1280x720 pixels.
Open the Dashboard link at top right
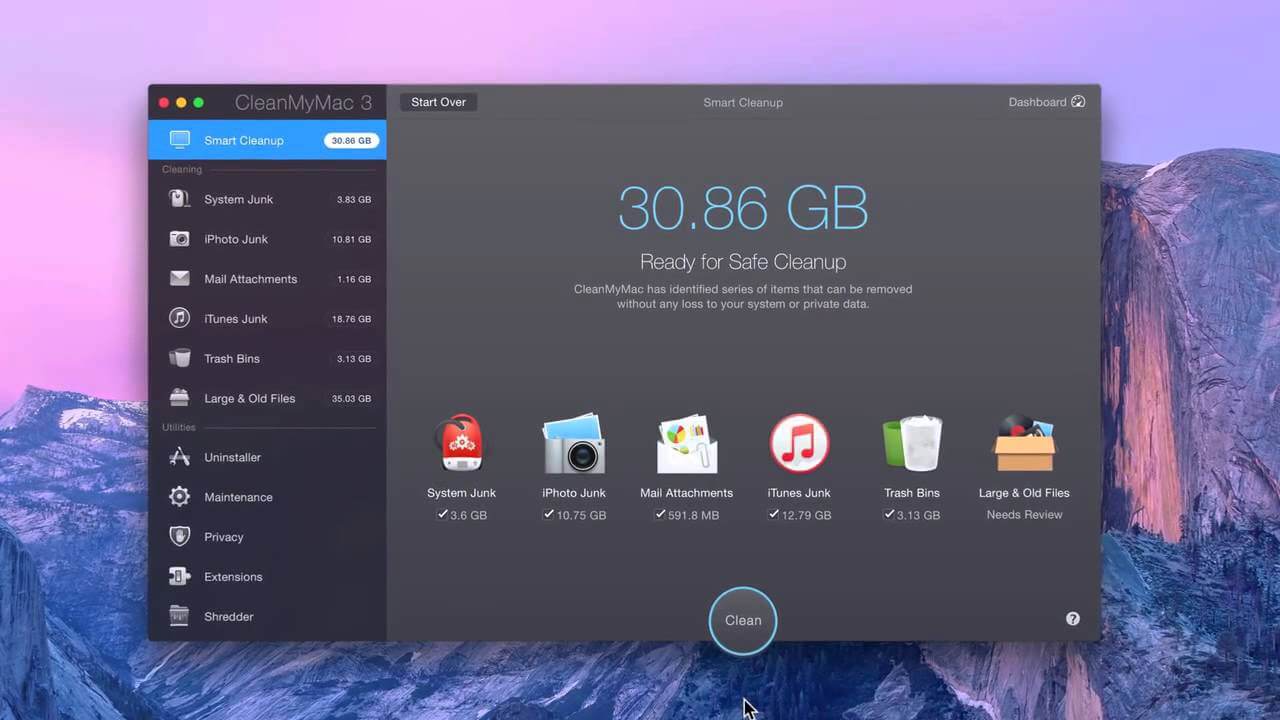coord(1046,102)
